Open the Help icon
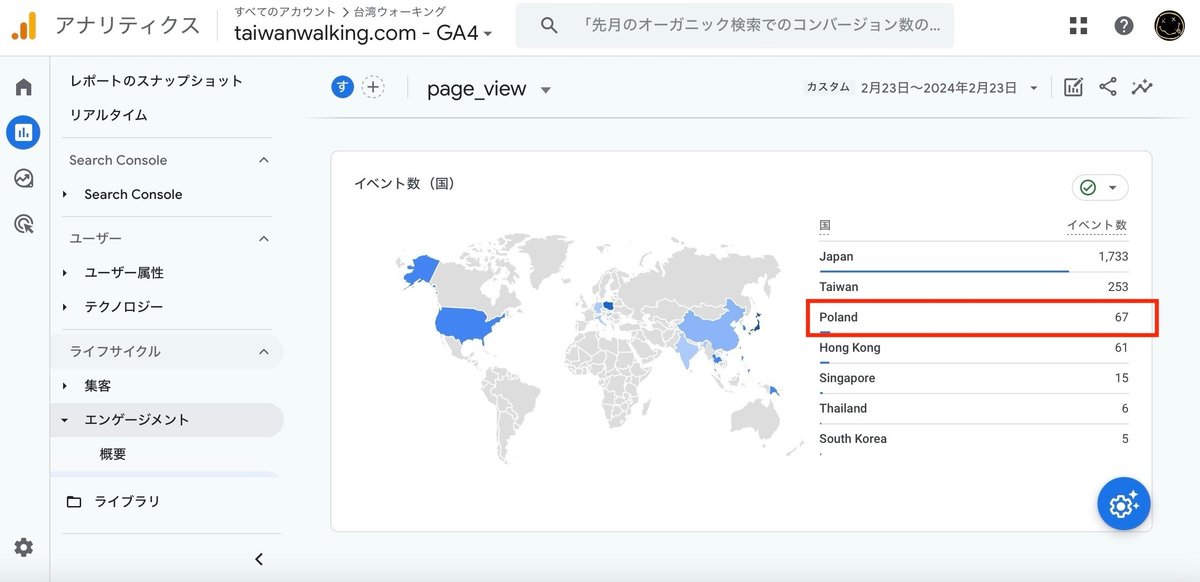The height and width of the screenshot is (582, 1200). 1124,26
